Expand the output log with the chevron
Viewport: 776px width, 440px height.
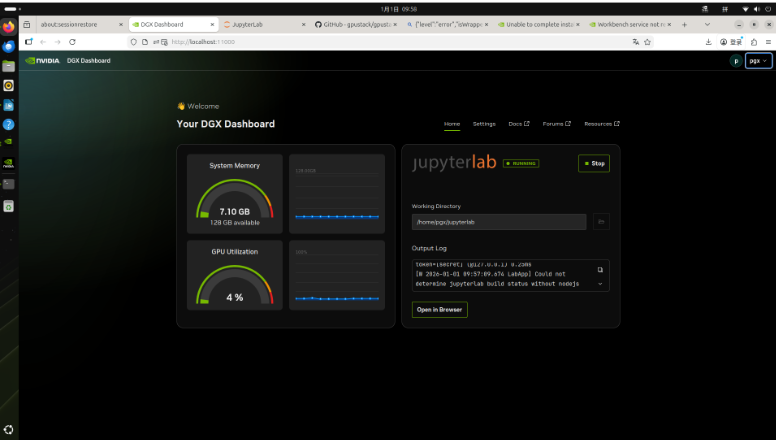click(600, 284)
